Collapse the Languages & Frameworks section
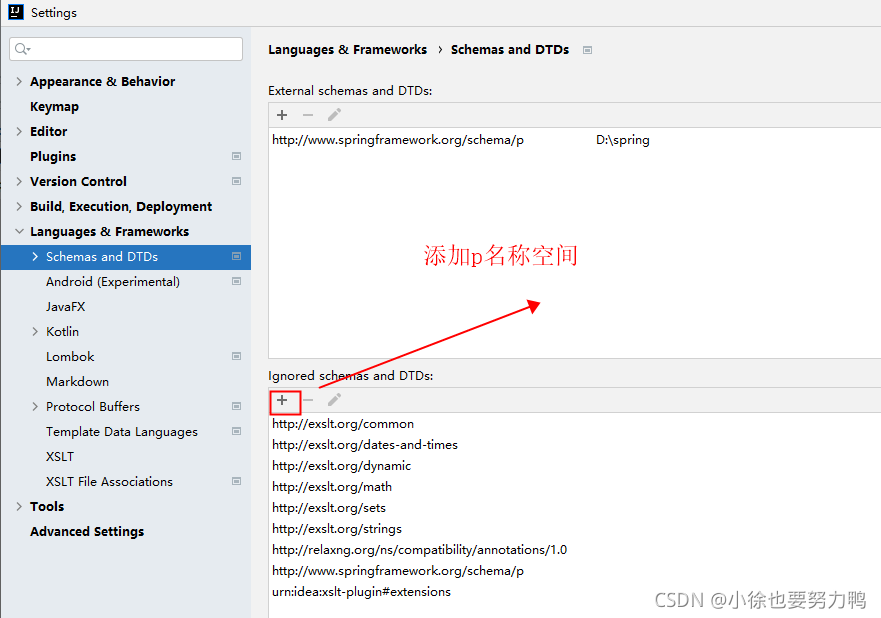Viewport: 881px width, 618px height. coord(19,231)
